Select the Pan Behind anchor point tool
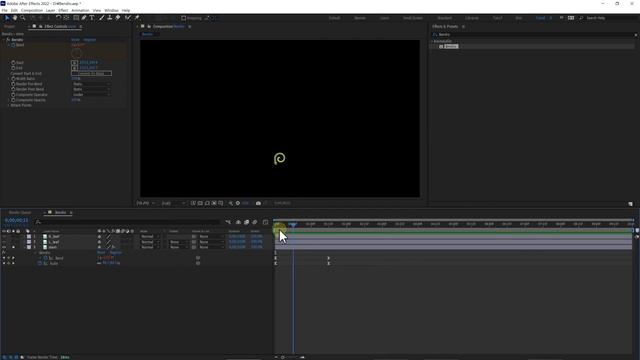This screenshot has height=360, width=640. (x=67, y=18)
